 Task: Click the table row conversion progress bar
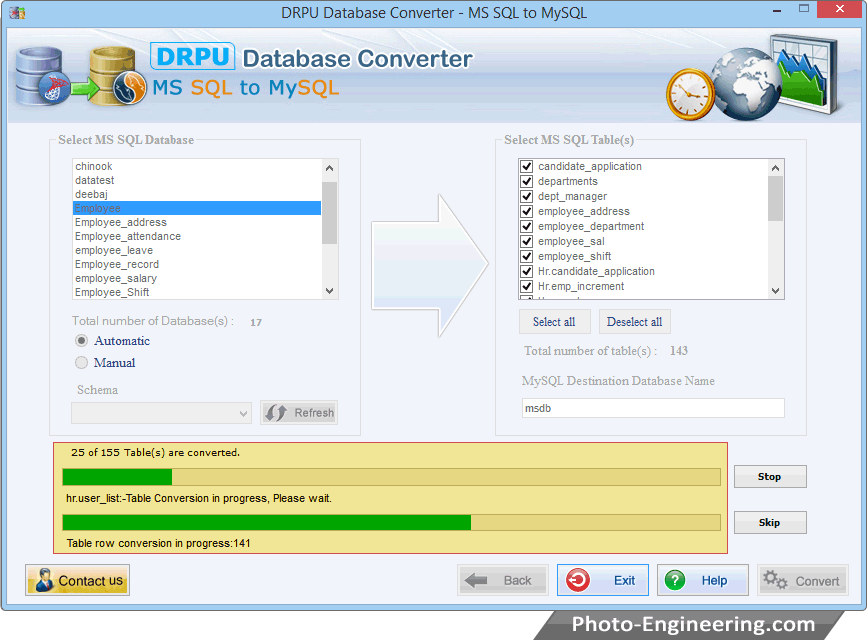click(391, 522)
